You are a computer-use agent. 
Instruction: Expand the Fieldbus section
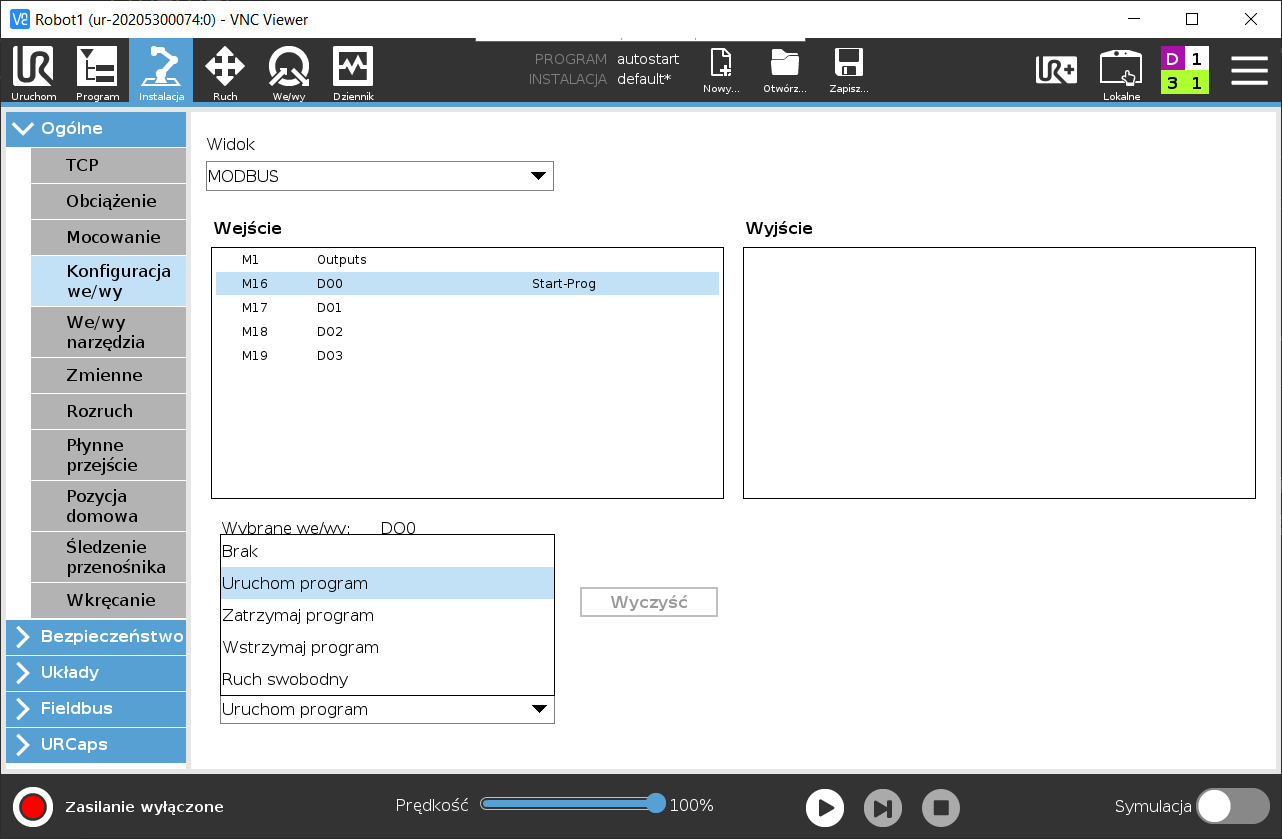[96, 708]
